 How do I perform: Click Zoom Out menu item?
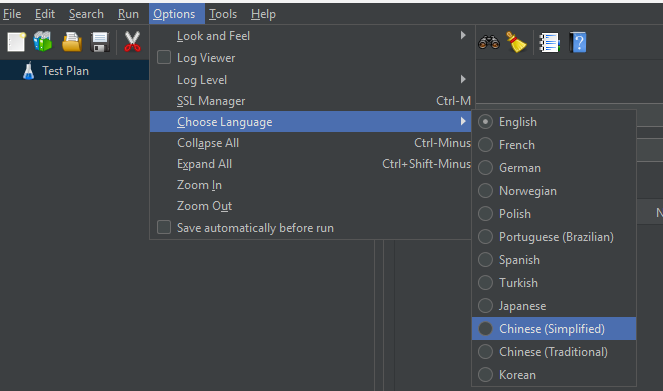coord(310,206)
